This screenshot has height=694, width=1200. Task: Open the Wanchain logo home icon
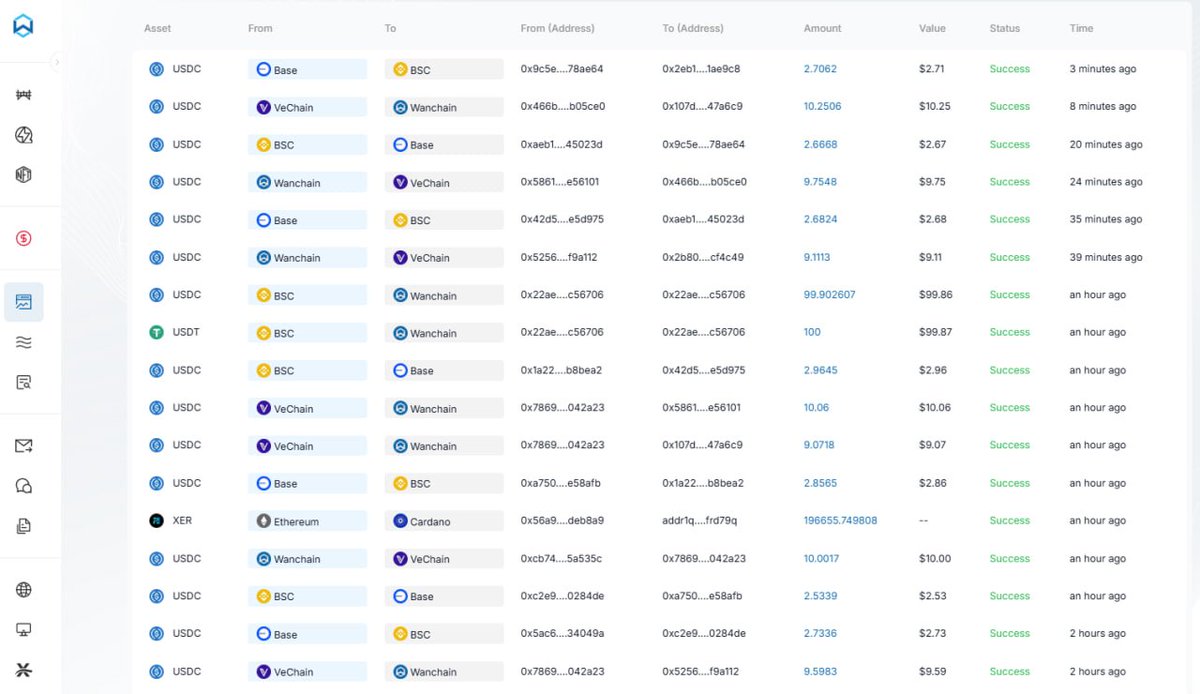pos(23,26)
